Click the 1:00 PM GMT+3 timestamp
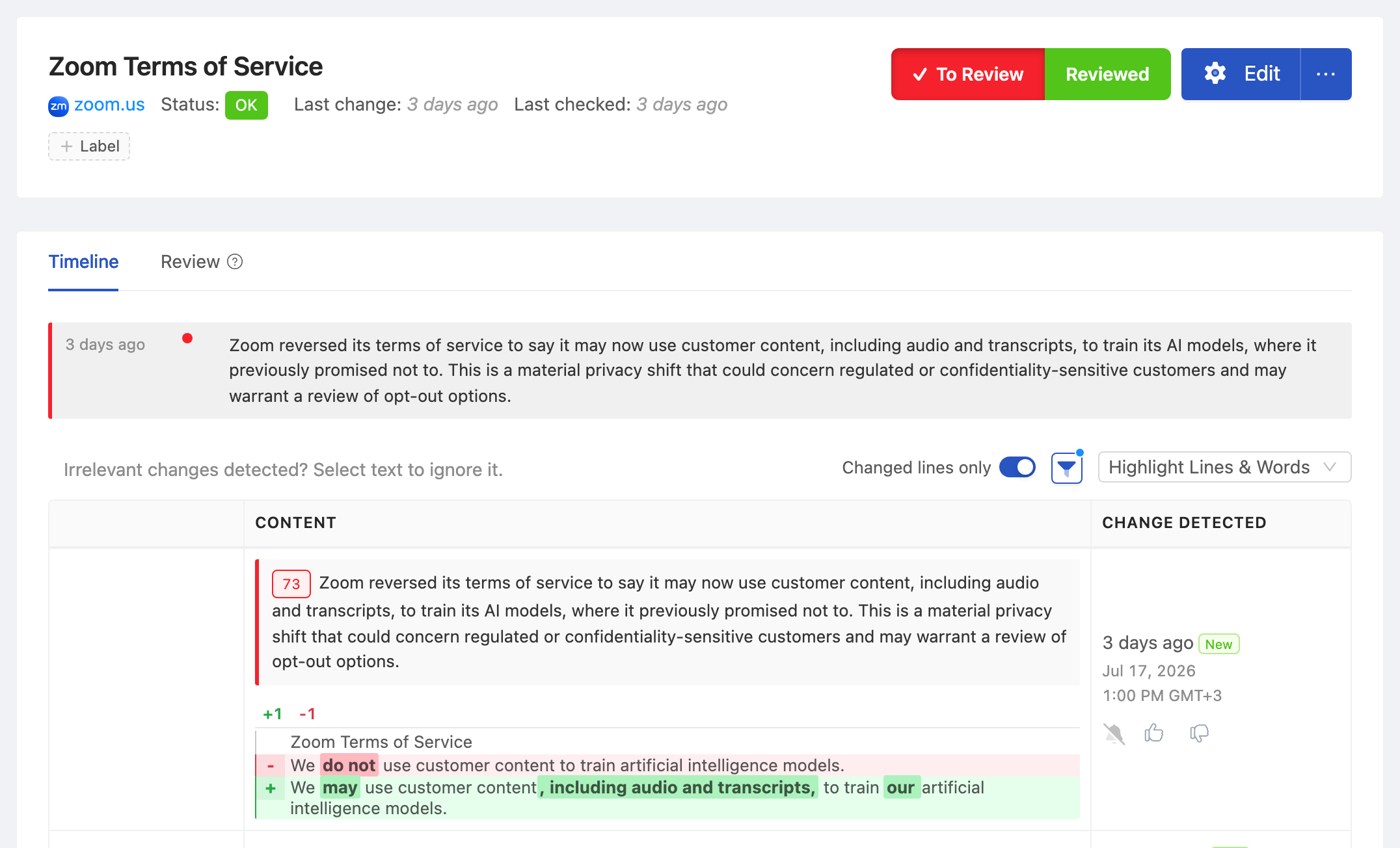1400x848 pixels. (x=1162, y=696)
